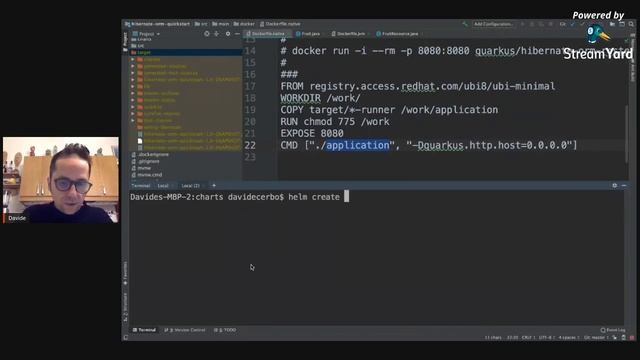
Task: Select the Local terminal tab
Action: point(163,186)
